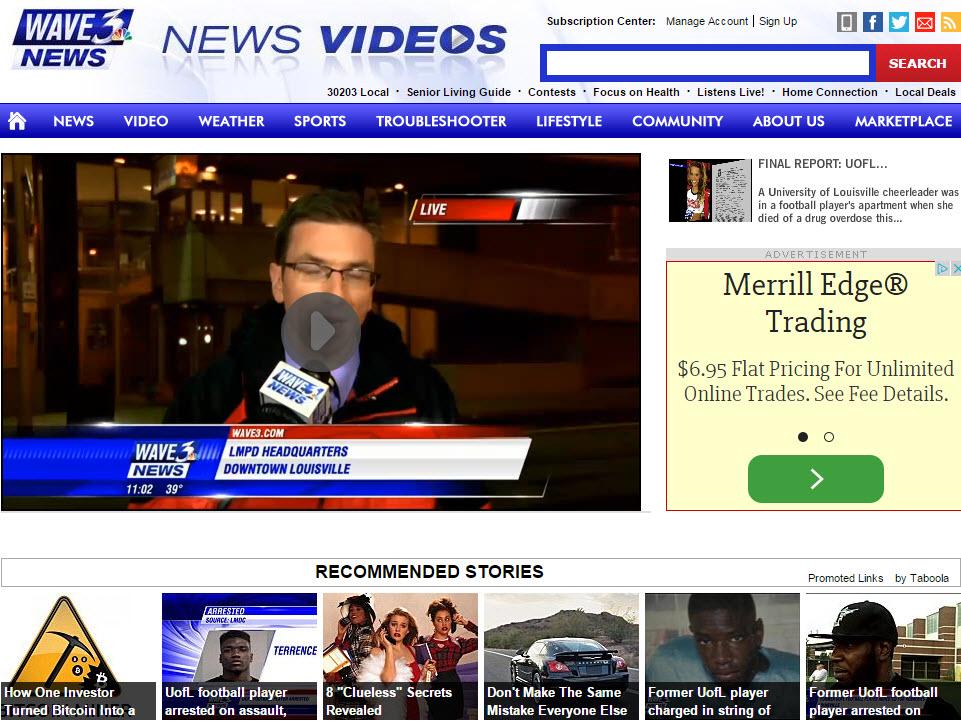
Task: Open the ABOUT US menu
Action: tap(789, 121)
